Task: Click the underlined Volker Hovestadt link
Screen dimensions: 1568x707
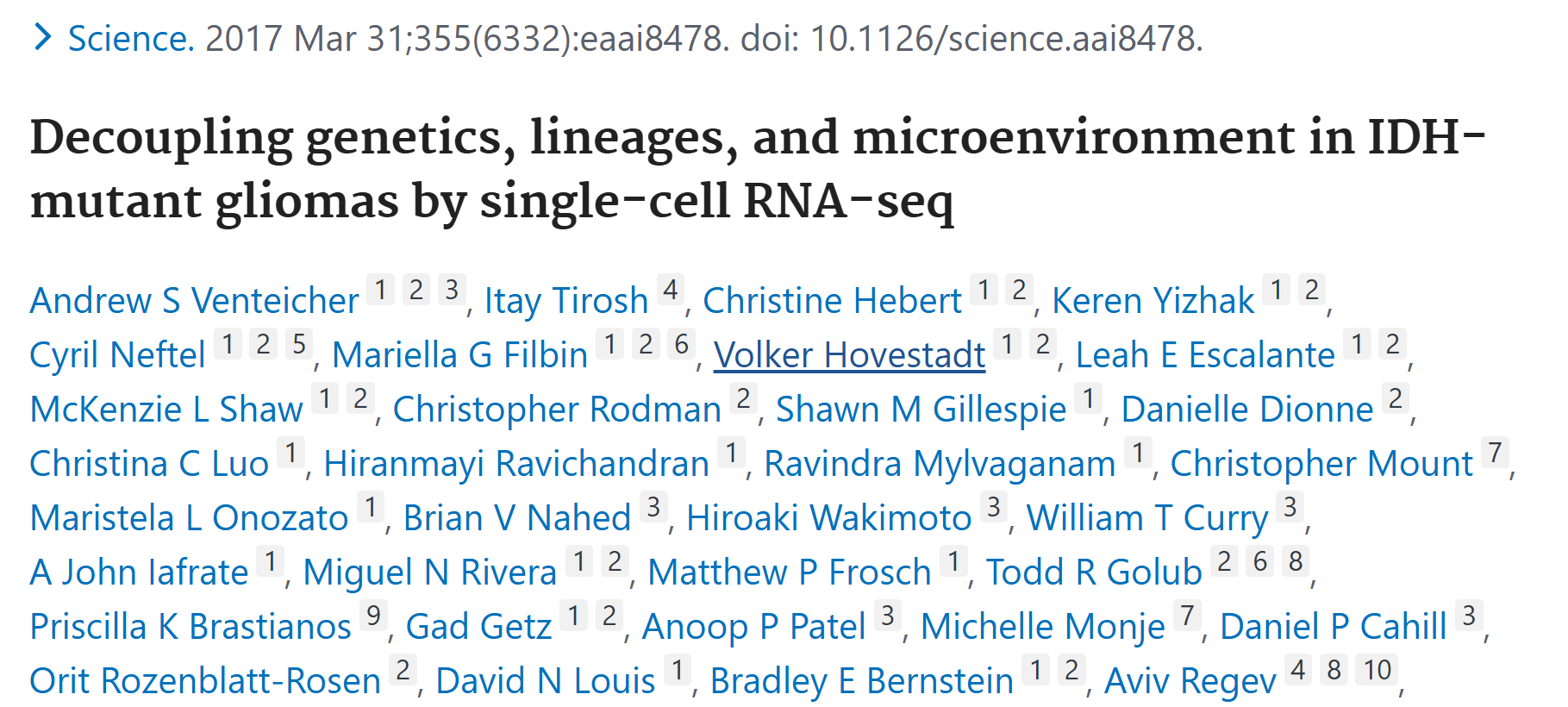Action: click(849, 355)
